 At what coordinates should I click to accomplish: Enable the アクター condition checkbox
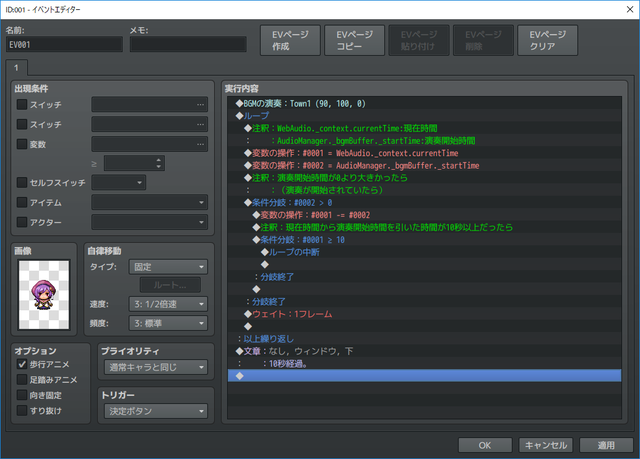22,222
